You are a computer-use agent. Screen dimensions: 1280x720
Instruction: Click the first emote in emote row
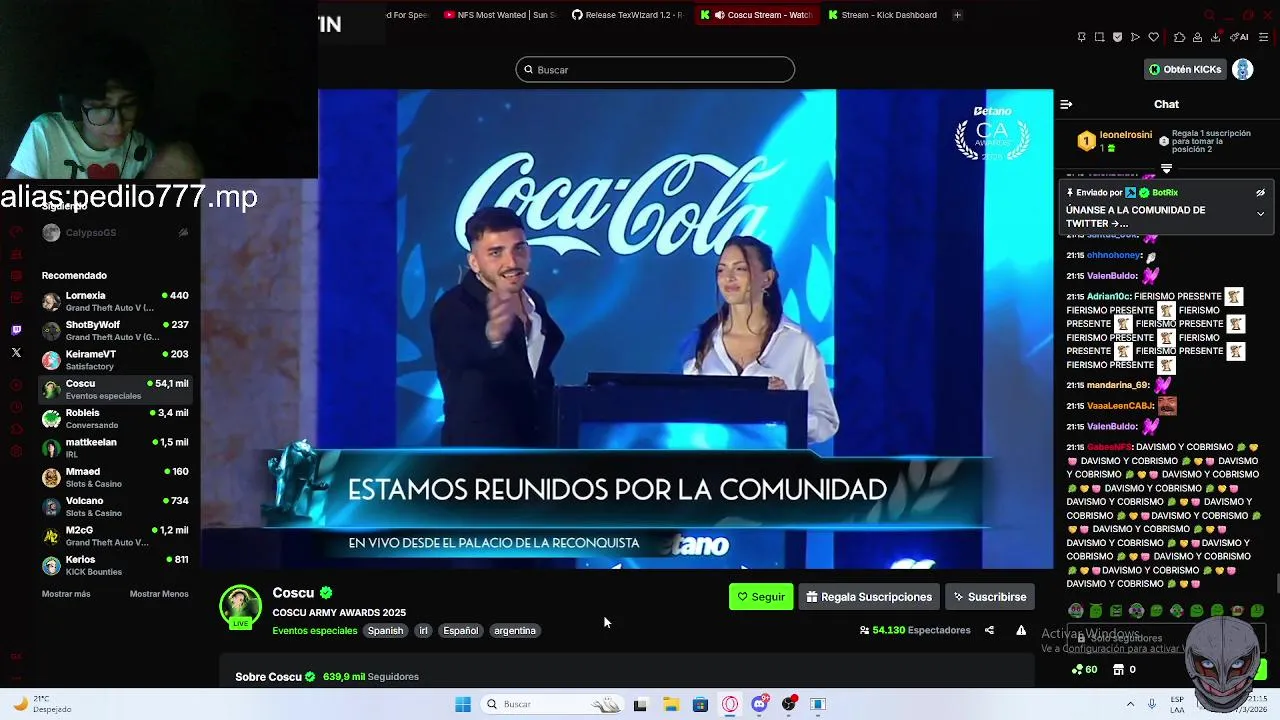point(1075,610)
